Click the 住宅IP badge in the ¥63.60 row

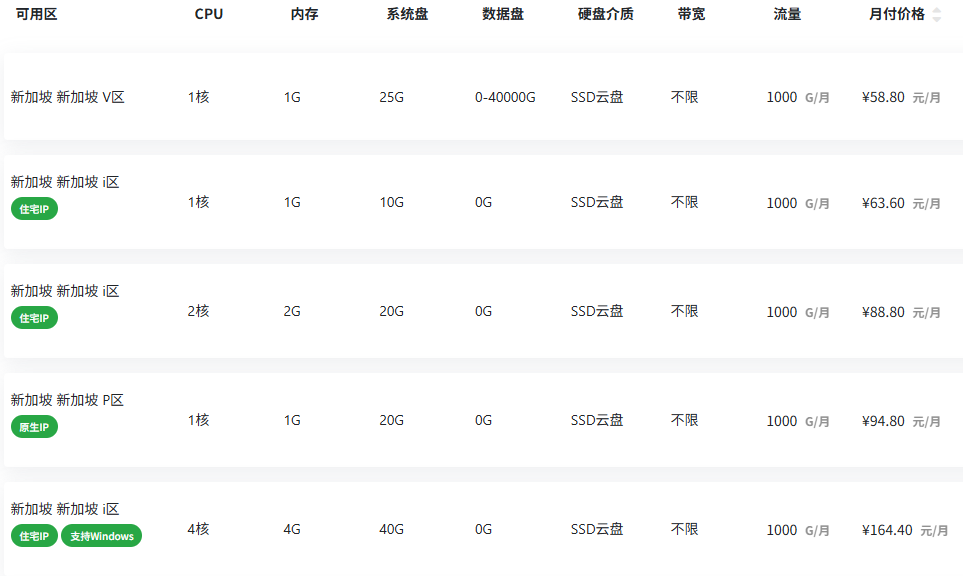click(x=35, y=209)
